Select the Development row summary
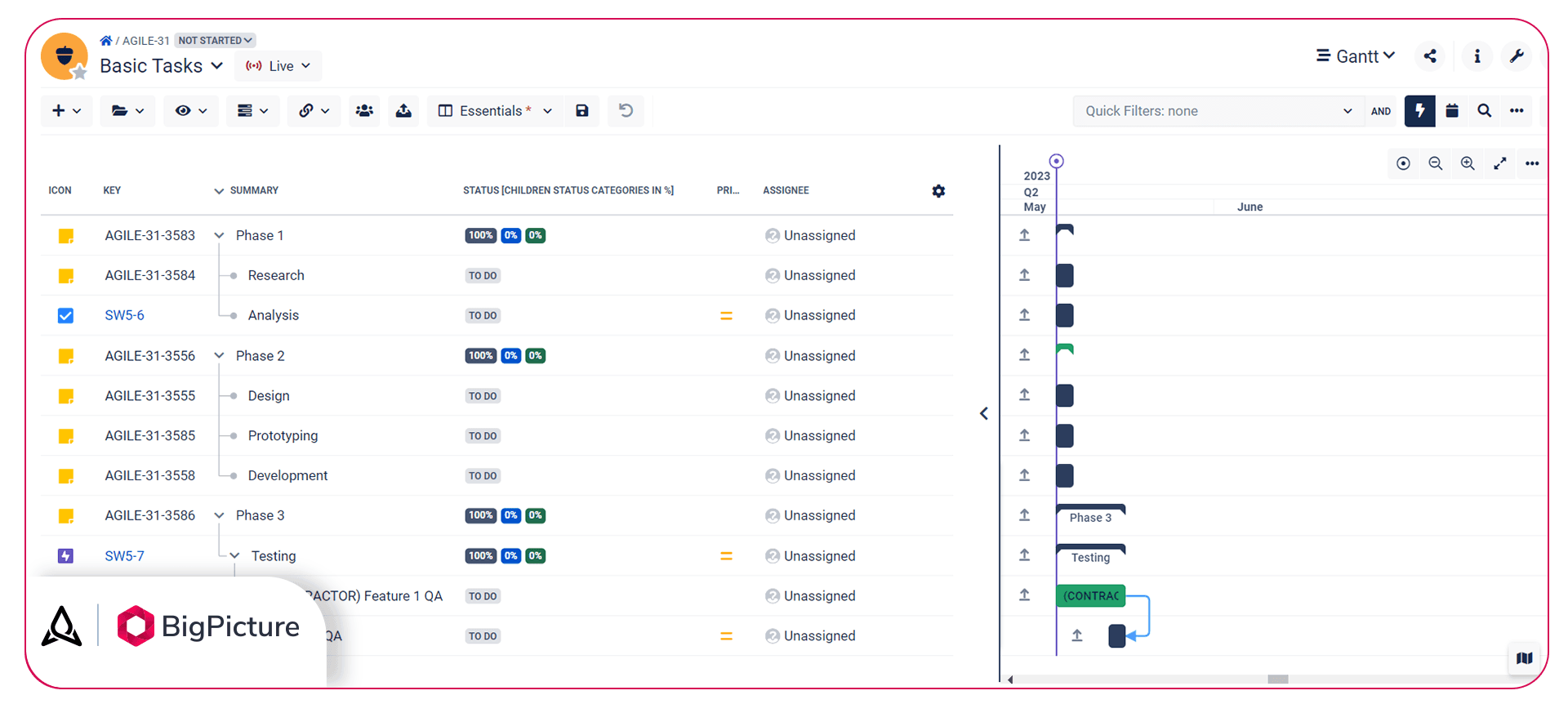1568x704 pixels. 287,475
